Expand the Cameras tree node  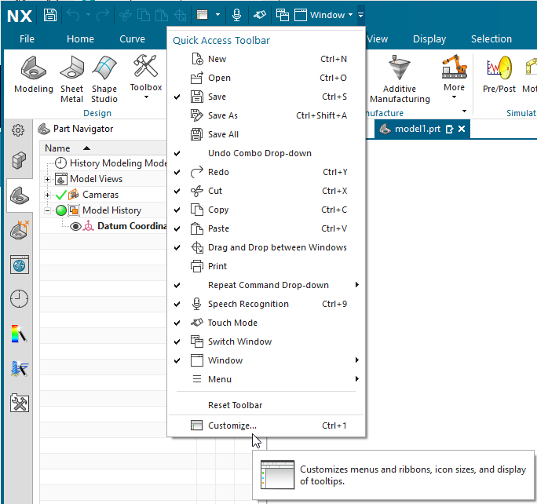tap(48, 195)
